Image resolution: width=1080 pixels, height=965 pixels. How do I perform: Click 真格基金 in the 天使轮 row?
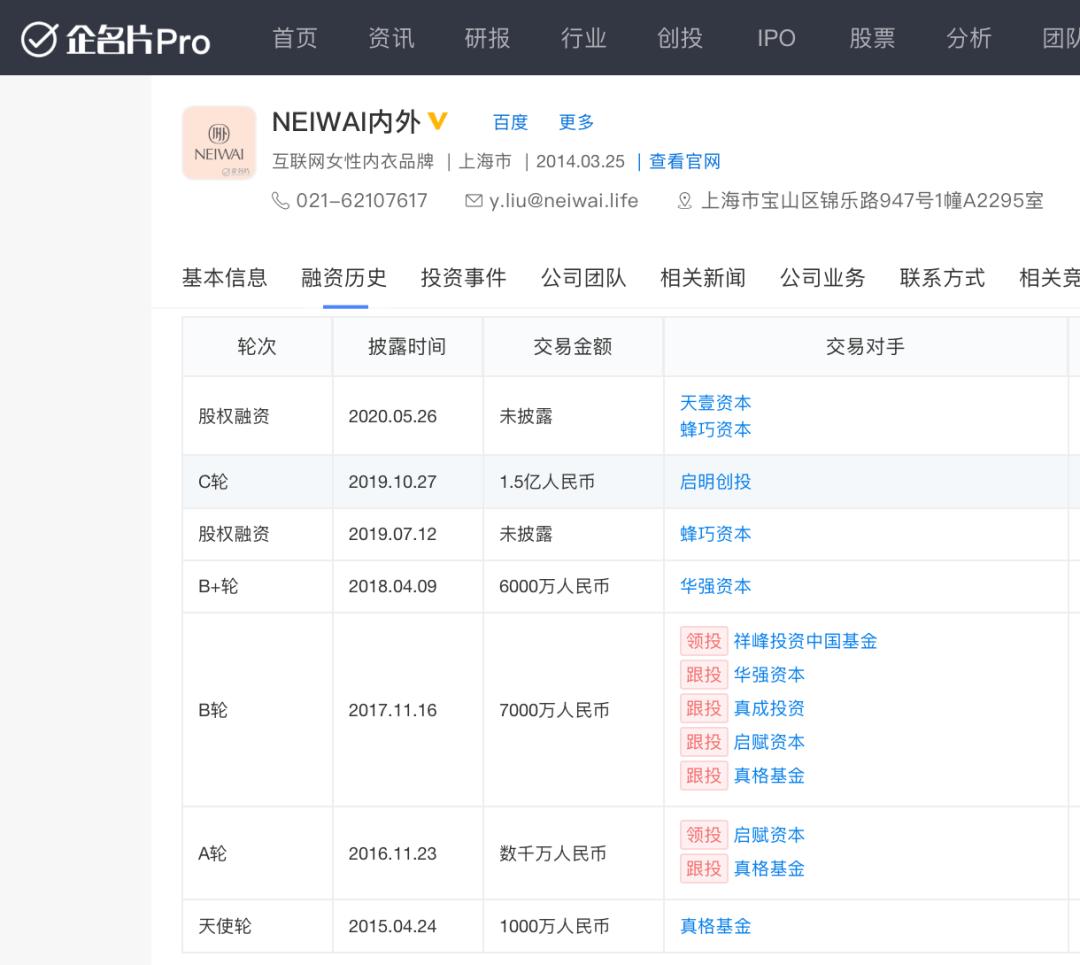715,927
